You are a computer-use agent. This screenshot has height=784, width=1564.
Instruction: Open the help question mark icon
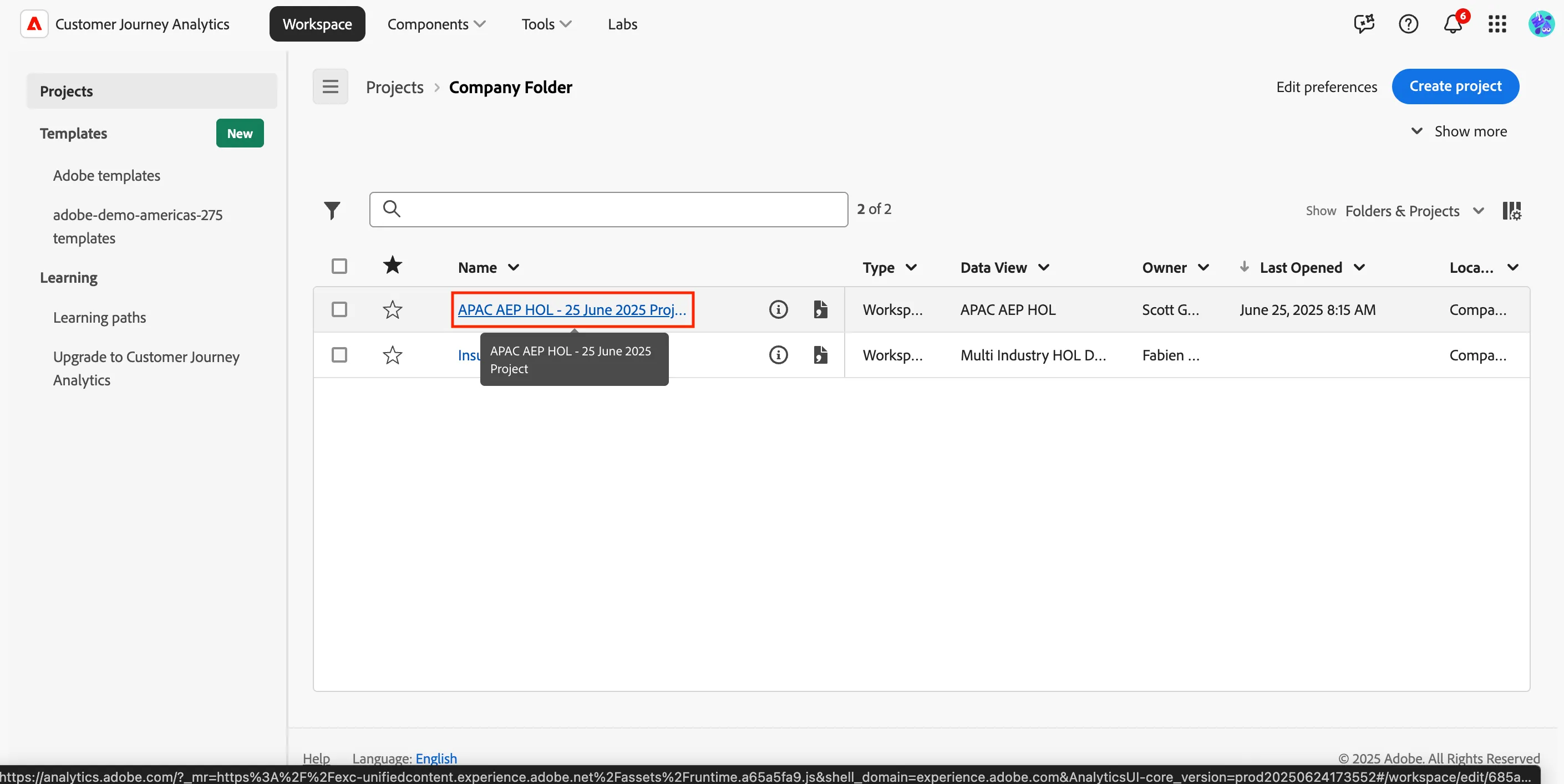coord(1408,24)
